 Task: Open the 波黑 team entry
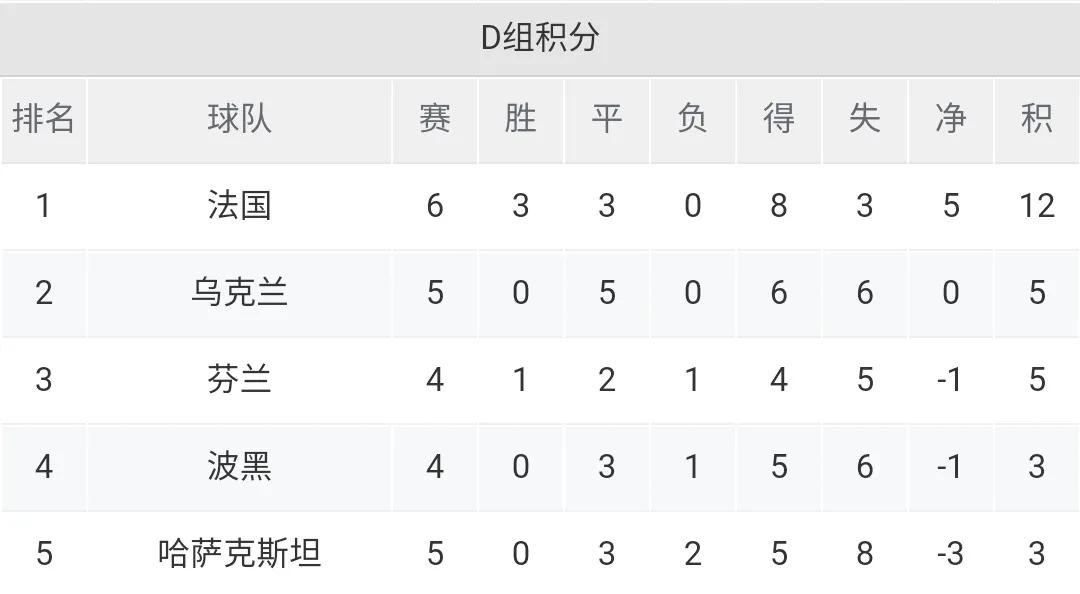pos(239,467)
